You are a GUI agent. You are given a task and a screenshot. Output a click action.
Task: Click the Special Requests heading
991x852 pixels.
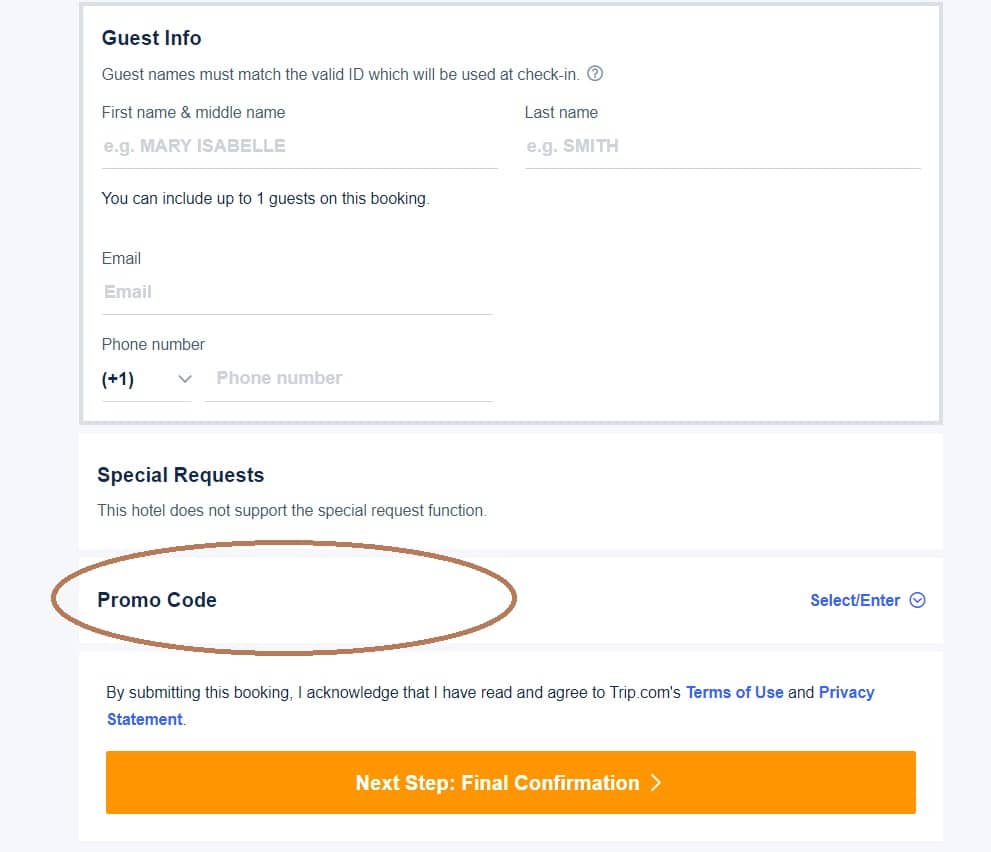181,475
